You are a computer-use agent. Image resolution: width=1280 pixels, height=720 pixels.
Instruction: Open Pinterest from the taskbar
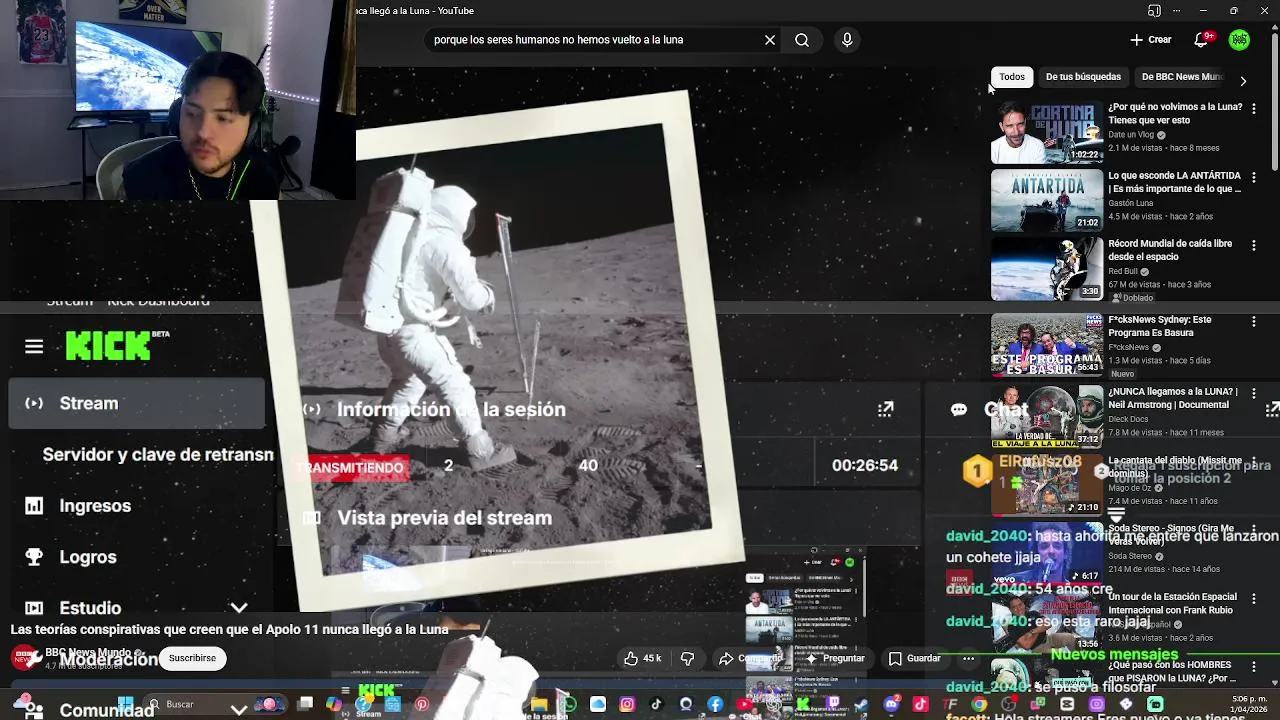422,705
